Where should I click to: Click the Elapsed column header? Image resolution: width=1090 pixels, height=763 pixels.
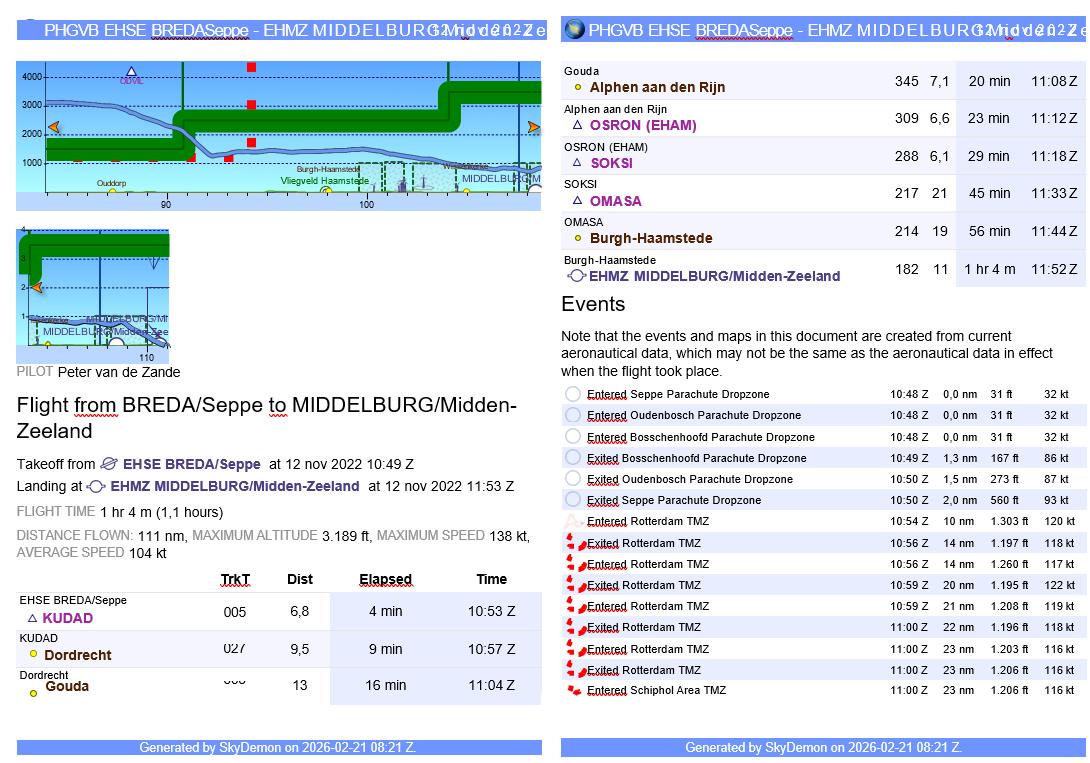(386, 579)
